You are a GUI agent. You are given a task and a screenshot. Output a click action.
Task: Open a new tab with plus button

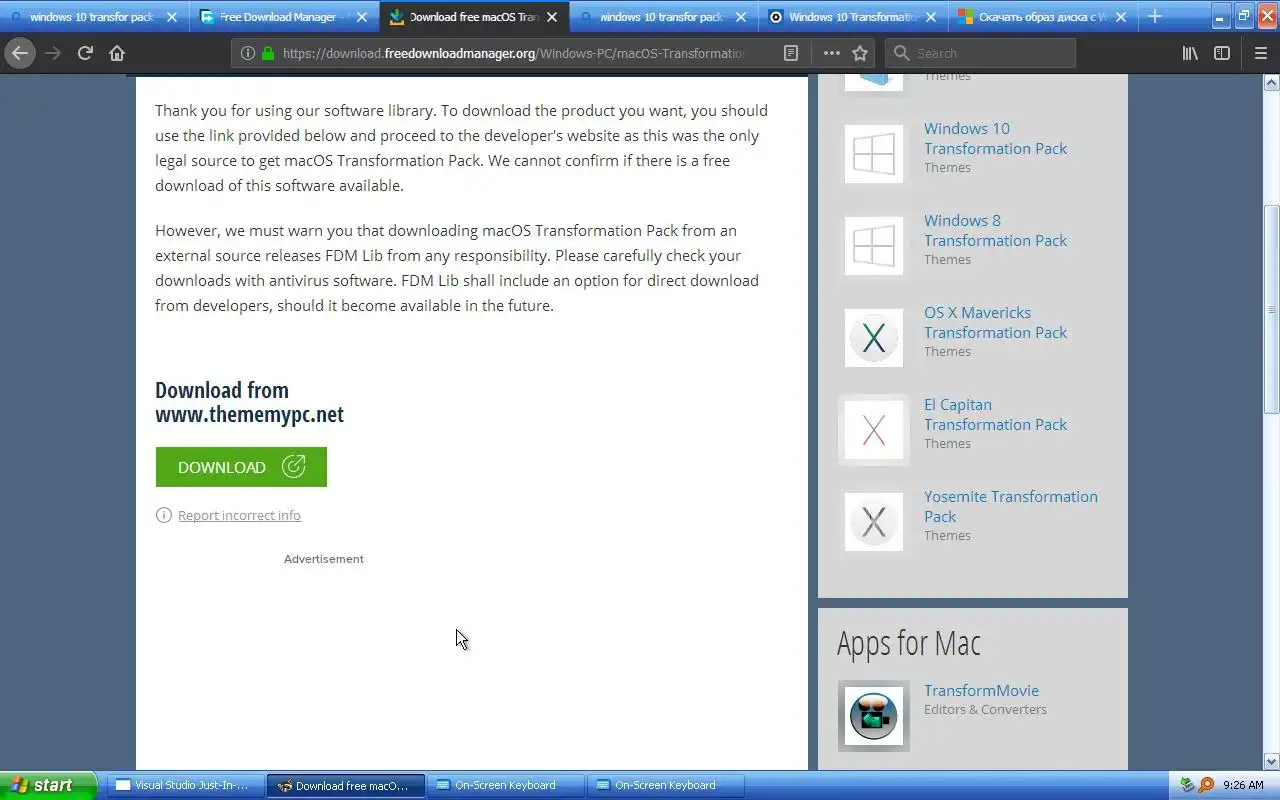(1155, 16)
